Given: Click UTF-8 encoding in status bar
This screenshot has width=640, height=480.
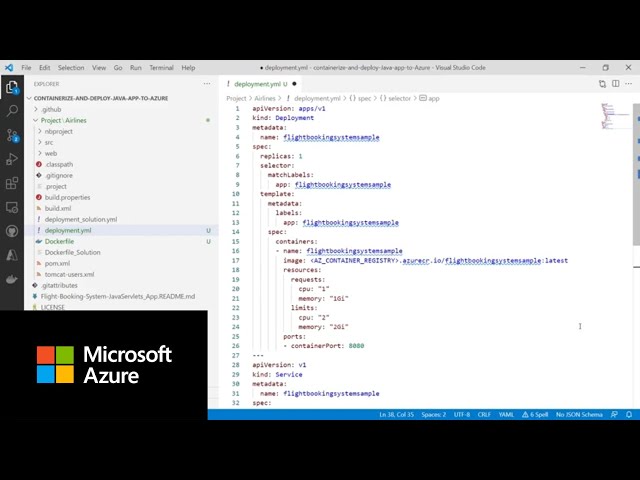Looking at the screenshot, I should (x=462, y=415).
